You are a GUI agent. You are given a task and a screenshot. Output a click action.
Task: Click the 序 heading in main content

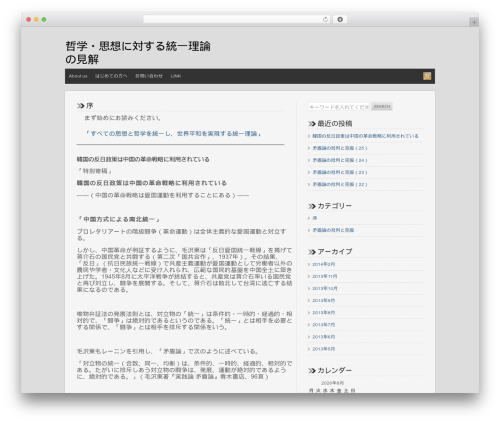(x=90, y=106)
